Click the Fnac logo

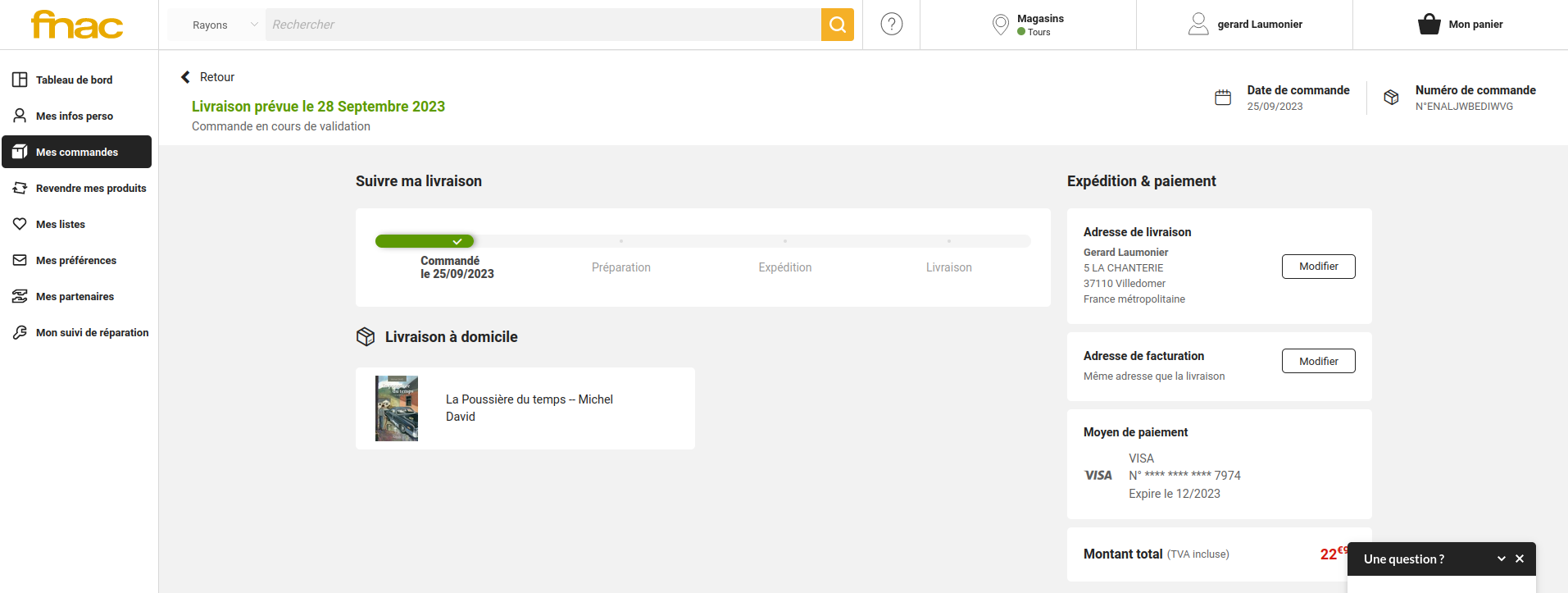pos(77,25)
